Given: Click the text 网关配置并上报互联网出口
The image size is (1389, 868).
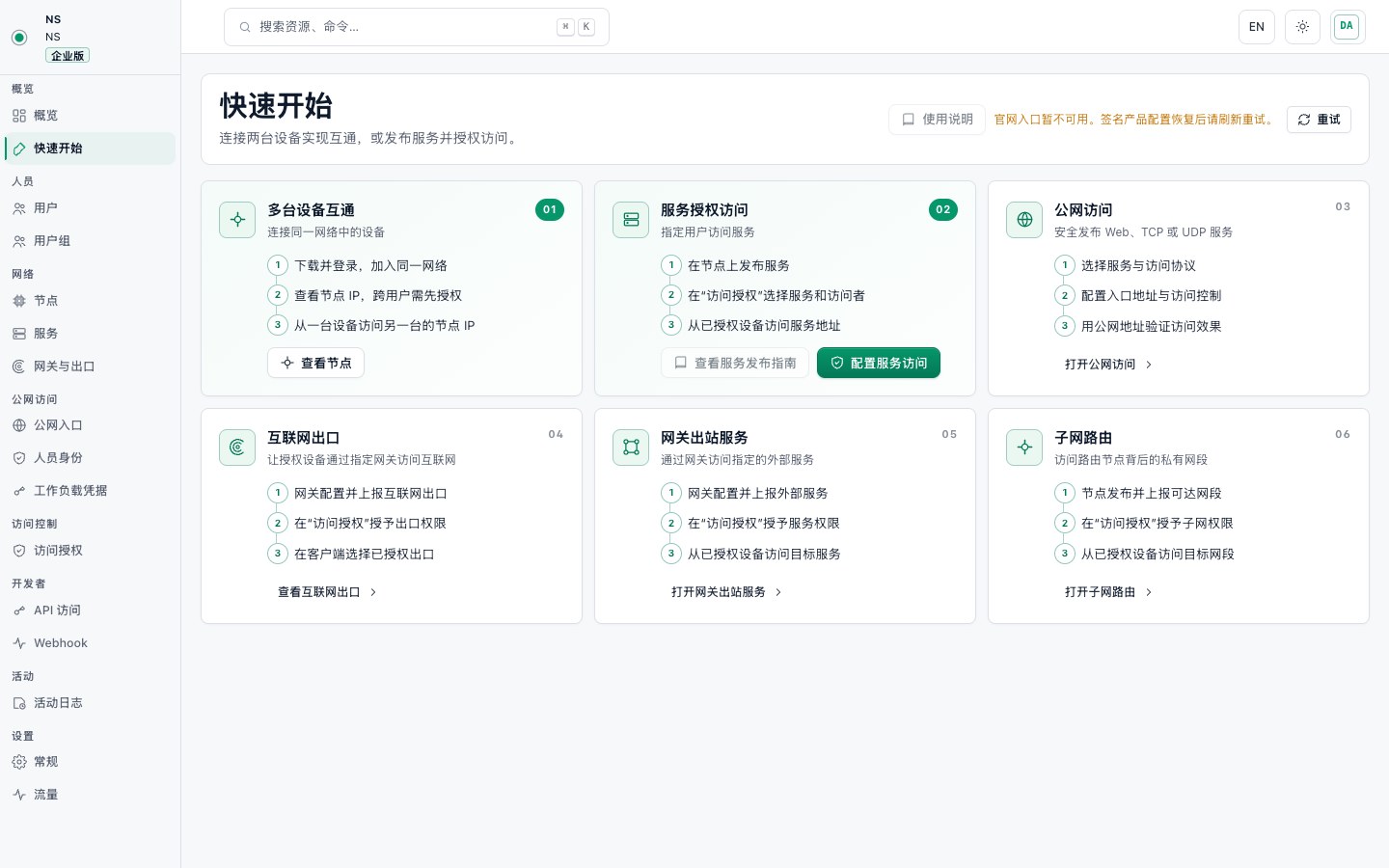Looking at the screenshot, I should click(x=370, y=494).
